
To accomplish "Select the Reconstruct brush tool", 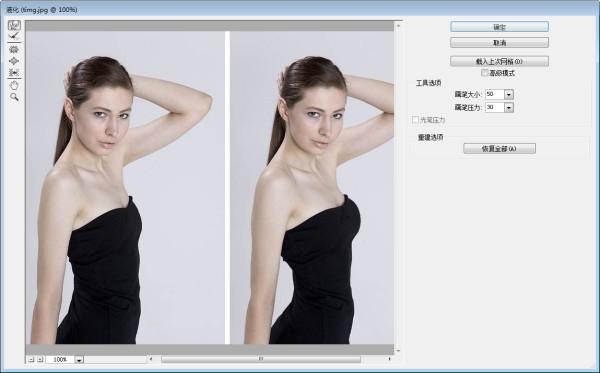I will pyautogui.click(x=14, y=36).
